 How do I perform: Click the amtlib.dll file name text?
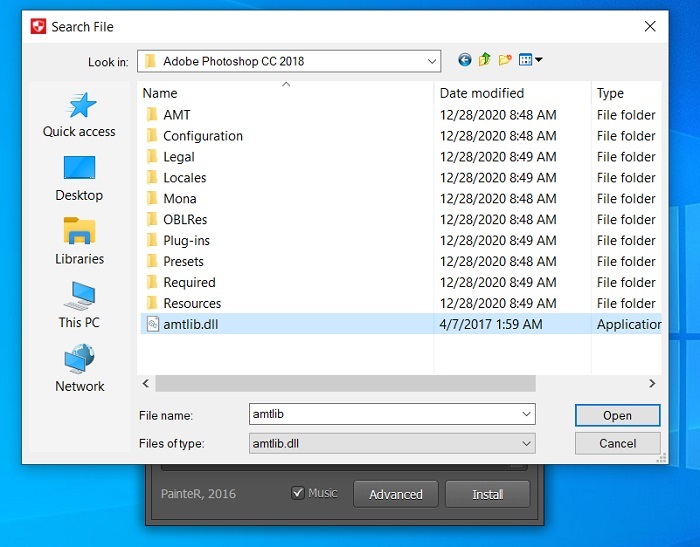tap(191, 324)
